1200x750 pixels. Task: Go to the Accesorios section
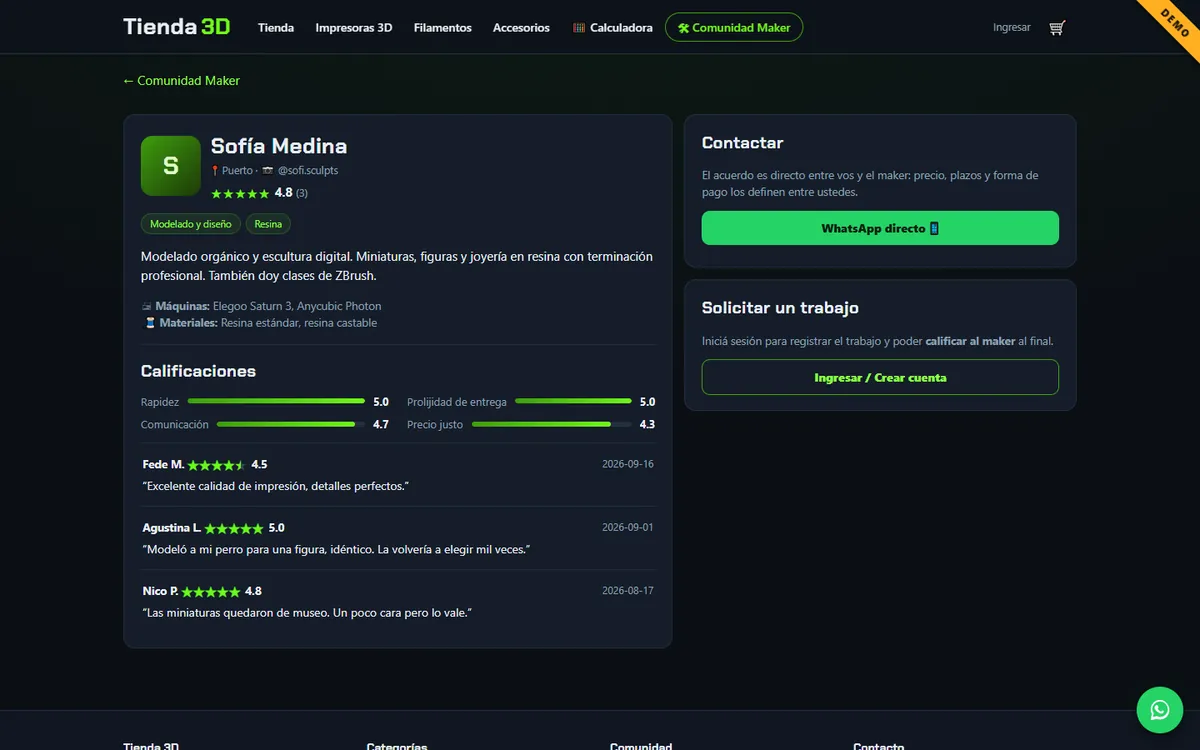pos(521,28)
